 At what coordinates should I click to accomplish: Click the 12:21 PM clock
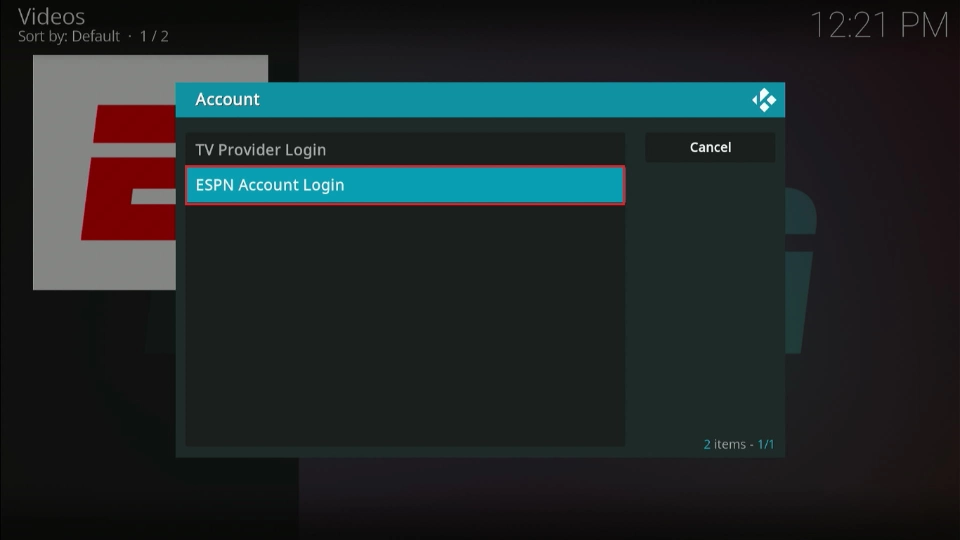point(879,25)
